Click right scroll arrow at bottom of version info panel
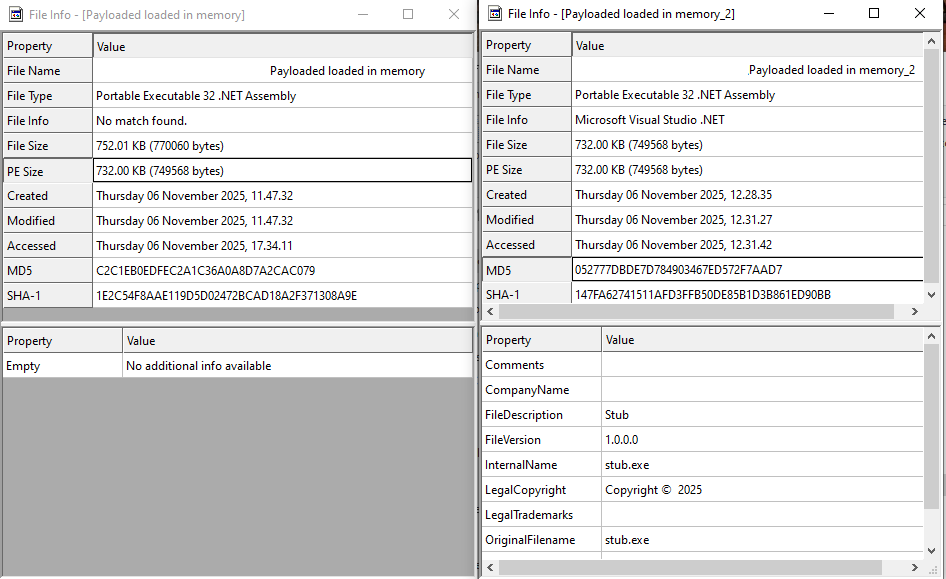The image size is (946, 579). [x=914, y=568]
